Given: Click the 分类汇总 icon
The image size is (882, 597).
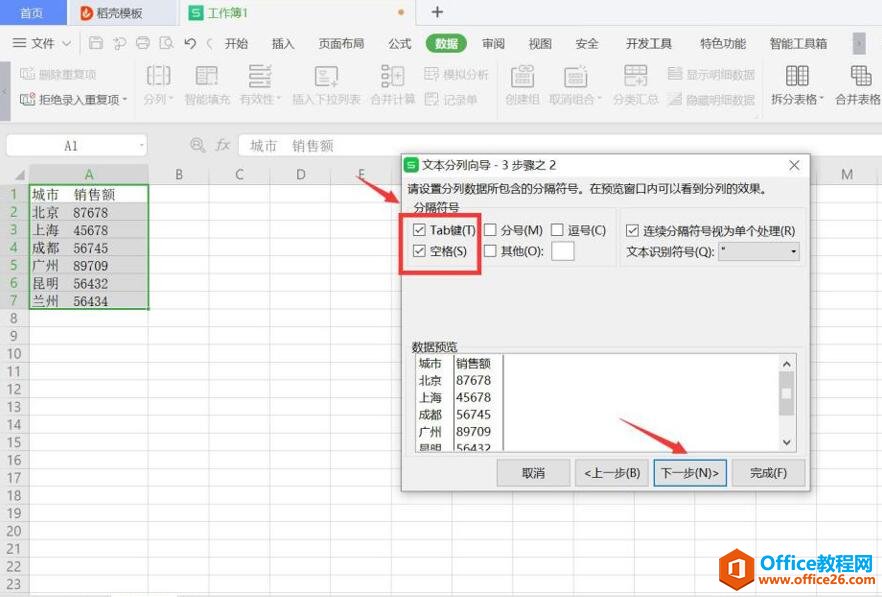Looking at the screenshot, I should [635, 75].
